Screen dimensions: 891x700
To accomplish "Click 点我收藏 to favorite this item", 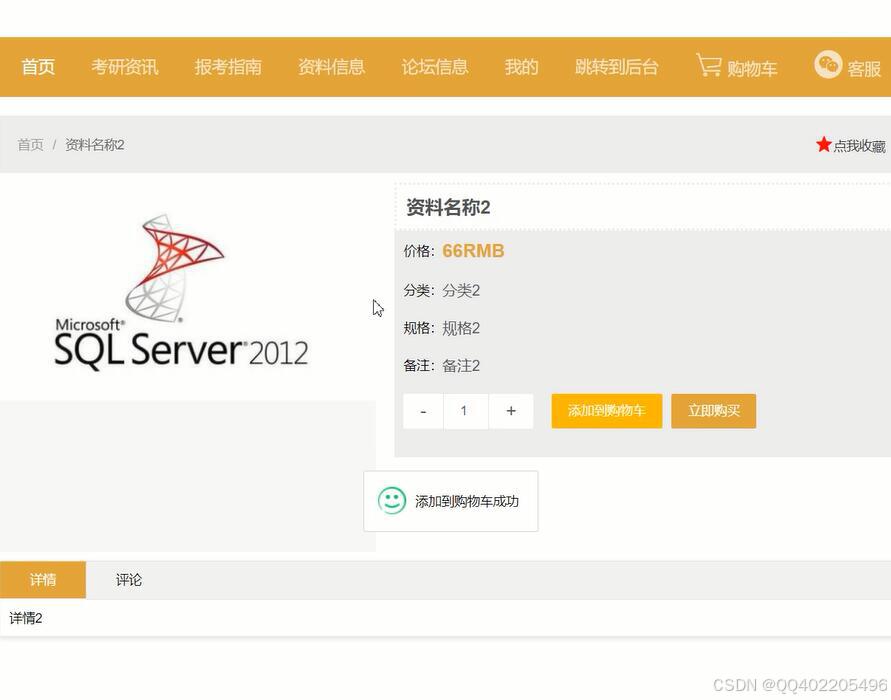I will 859,146.
